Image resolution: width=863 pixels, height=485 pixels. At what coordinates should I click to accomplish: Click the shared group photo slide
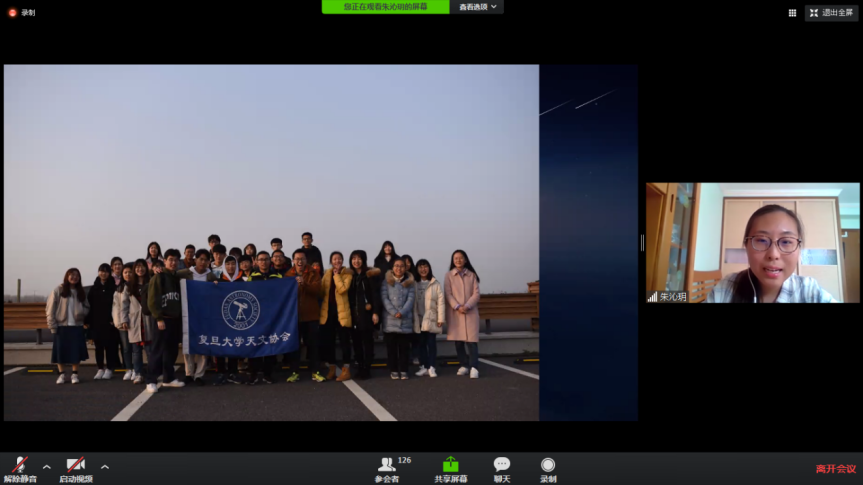click(271, 242)
